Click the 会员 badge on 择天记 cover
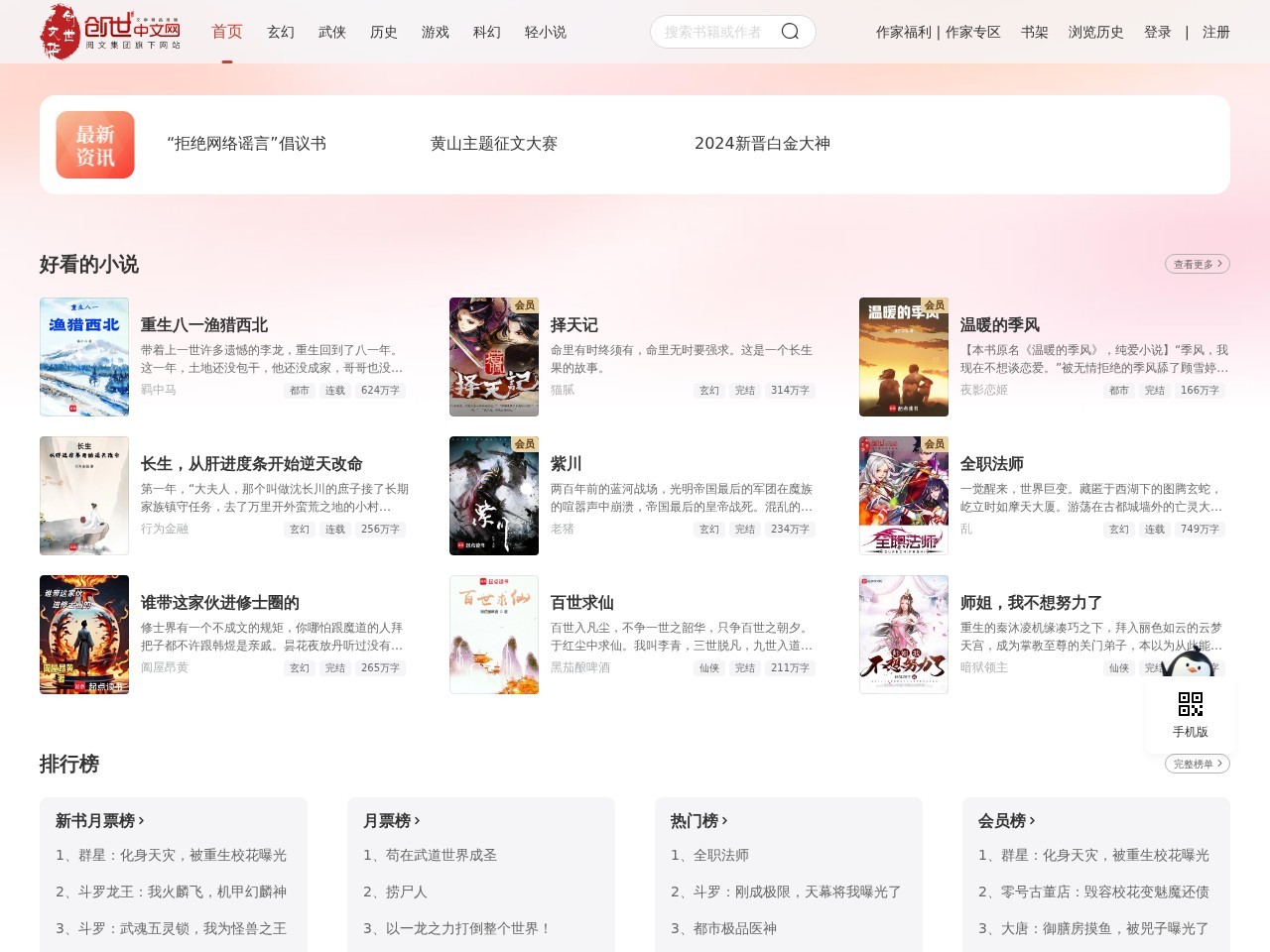This screenshot has height=952, width=1270. coord(524,306)
